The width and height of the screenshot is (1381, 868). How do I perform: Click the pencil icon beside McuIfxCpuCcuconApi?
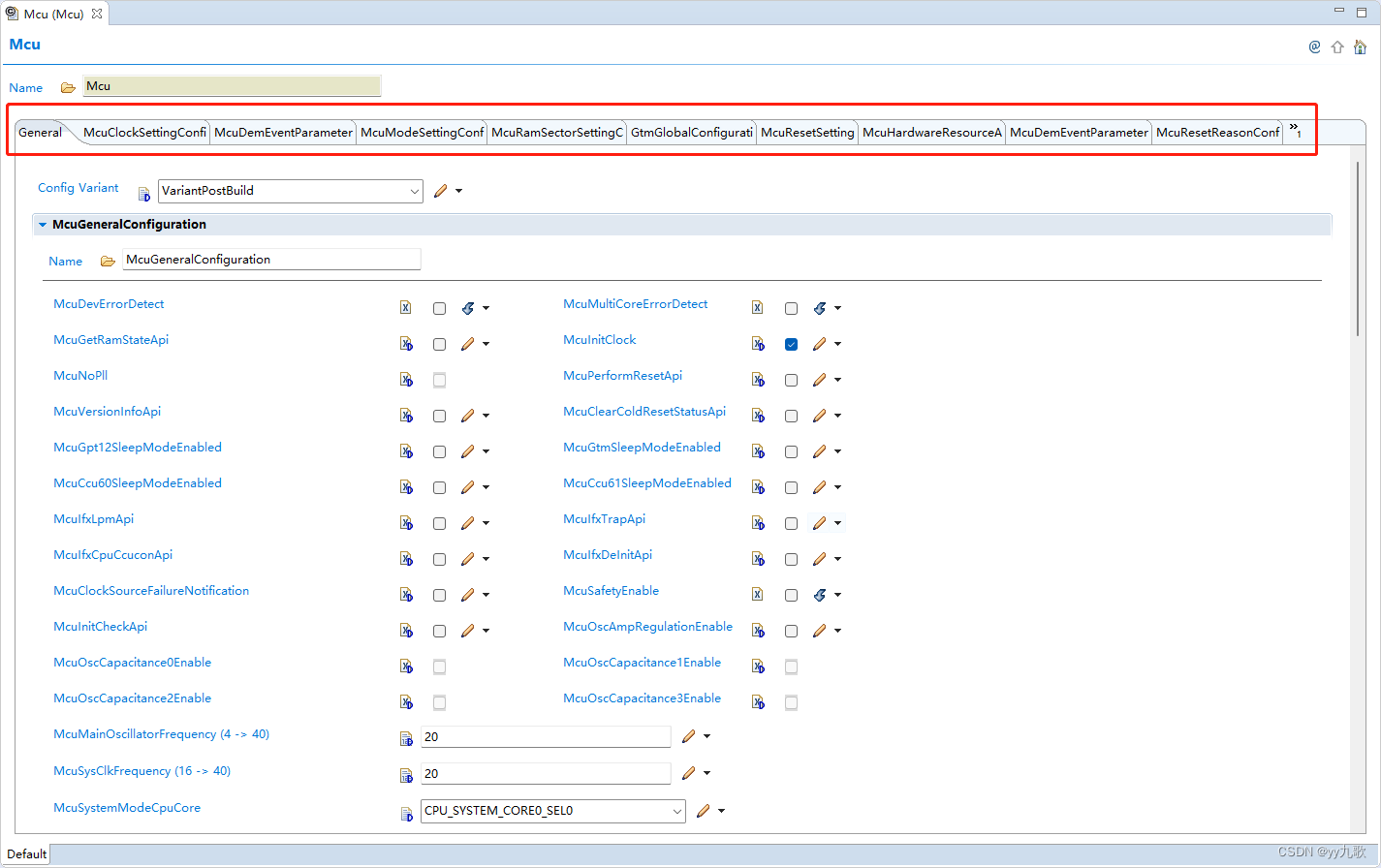467,559
